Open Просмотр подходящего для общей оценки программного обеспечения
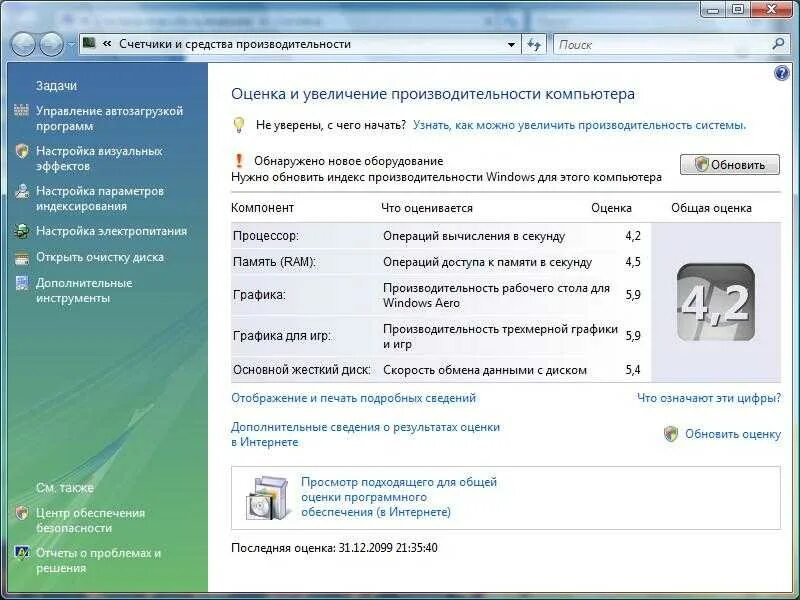 coord(398,496)
